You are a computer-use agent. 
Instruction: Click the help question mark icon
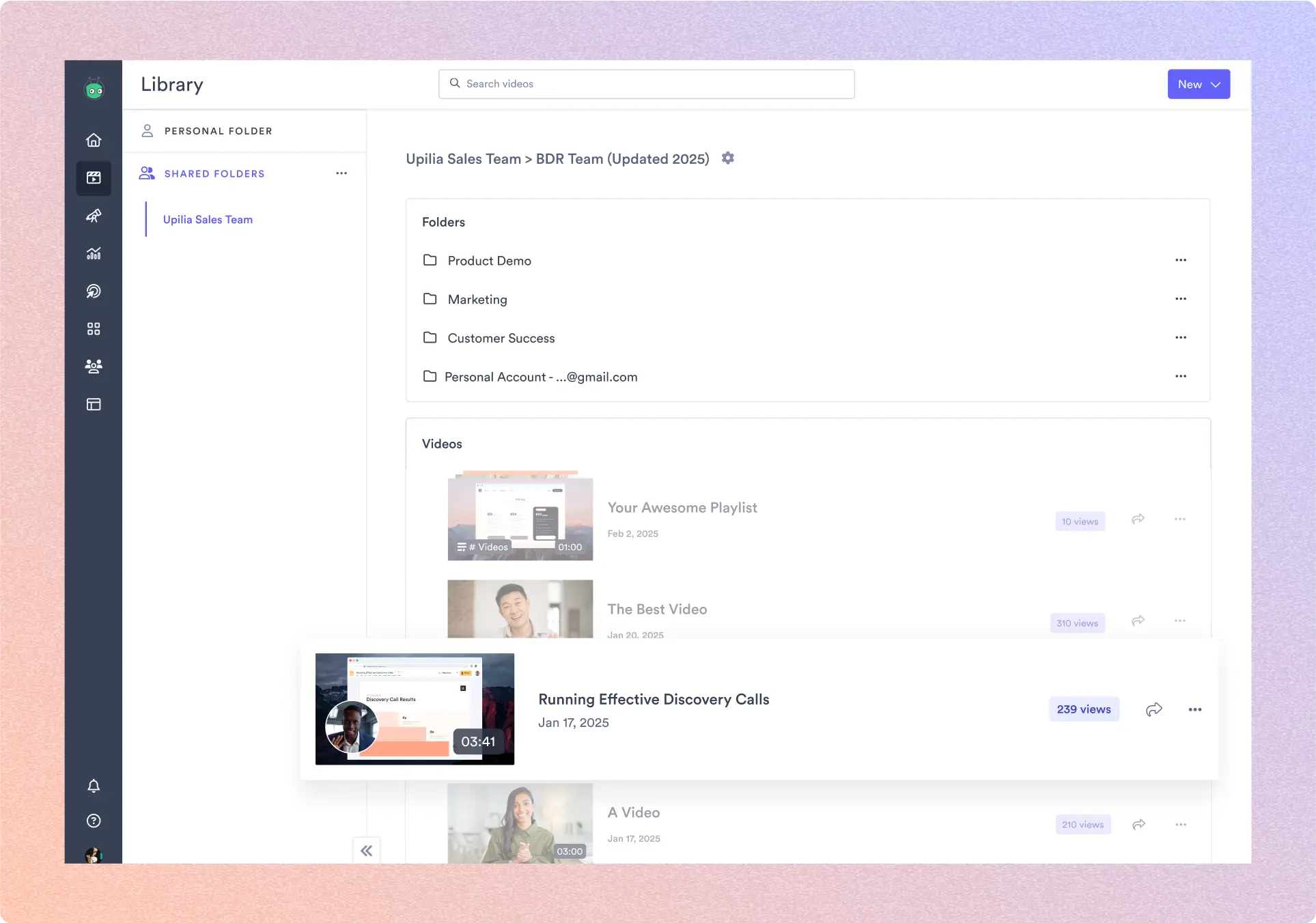[94, 821]
